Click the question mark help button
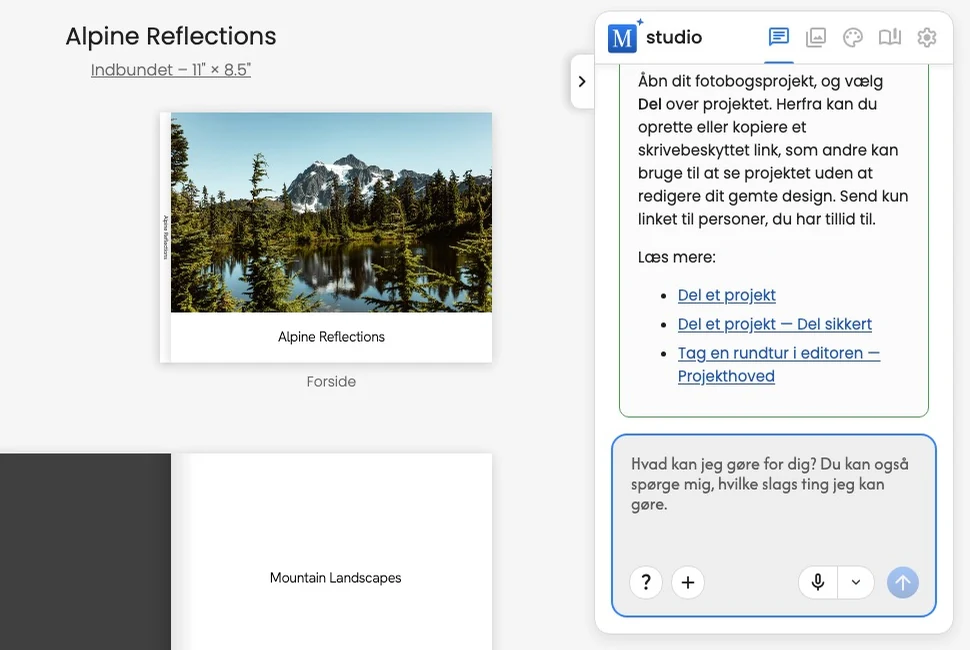The height and width of the screenshot is (650, 970). [x=646, y=582]
